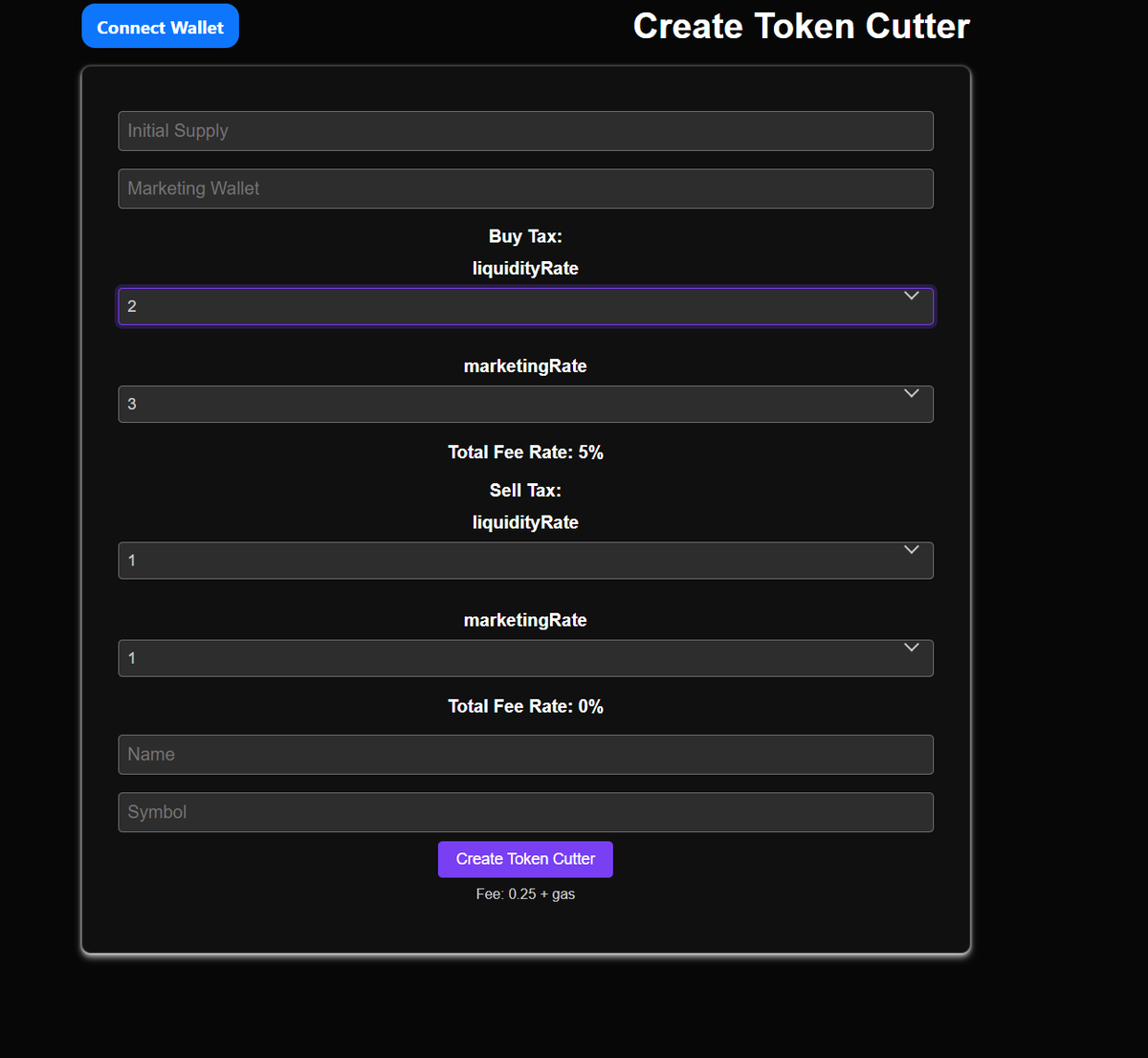Focus the Initial Supply input field
The width and height of the screenshot is (1148, 1058).
[x=525, y=131]
